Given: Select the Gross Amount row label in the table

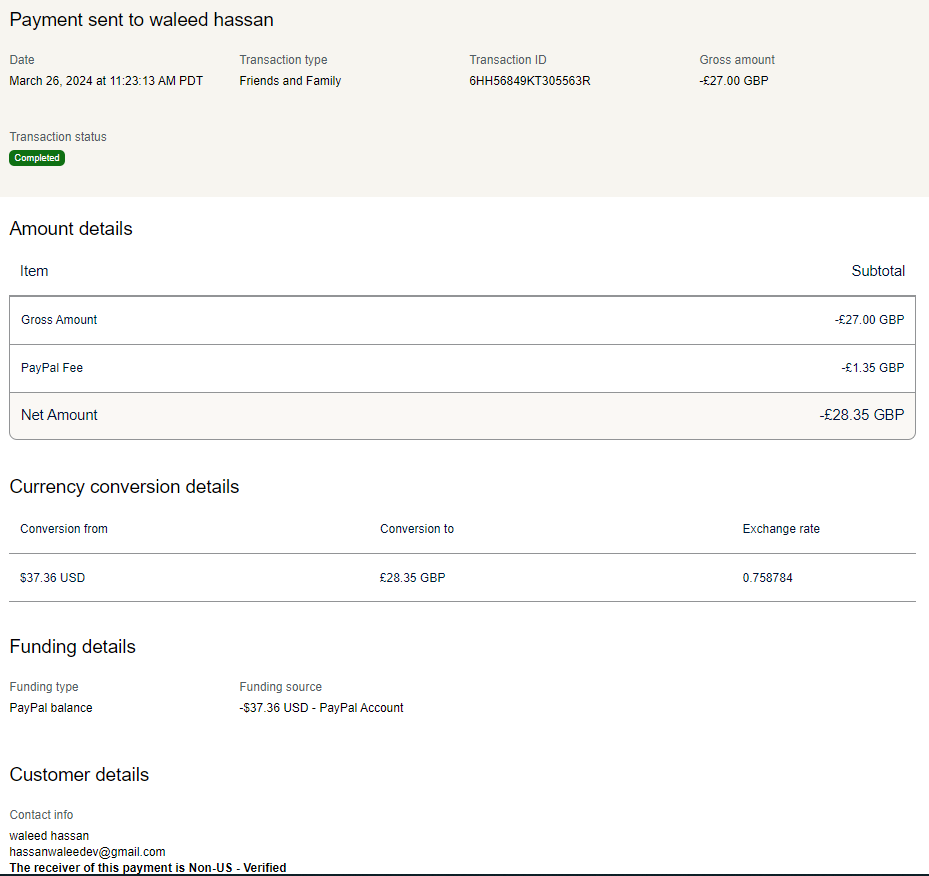Looking at the screenshot, I should click(x=59, y=320).
